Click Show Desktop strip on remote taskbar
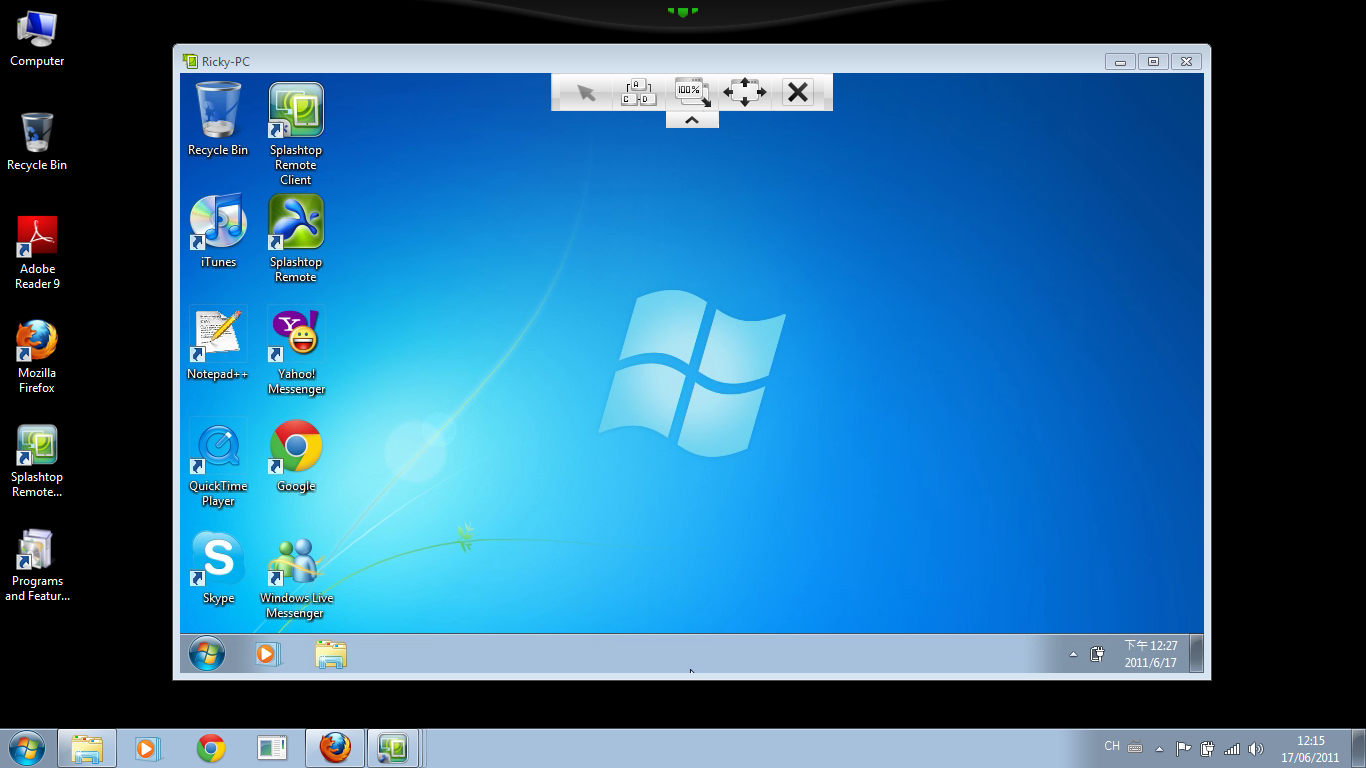This screenshot has width=1366, height=768. pyautogui.click(x=1197, y=654)
